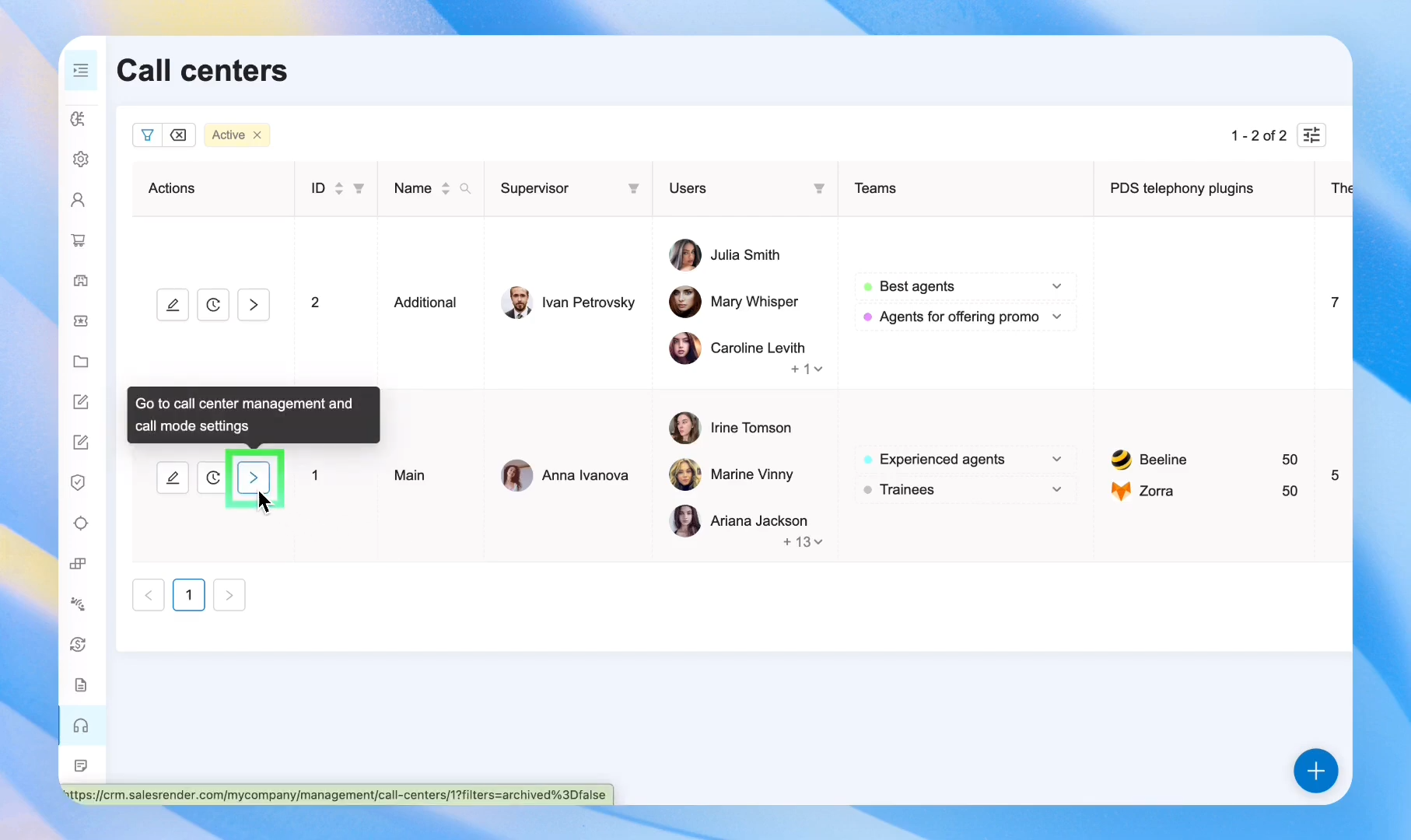Click the Additional call center name
Screen dimensions: 1411x840
[425, 303]
